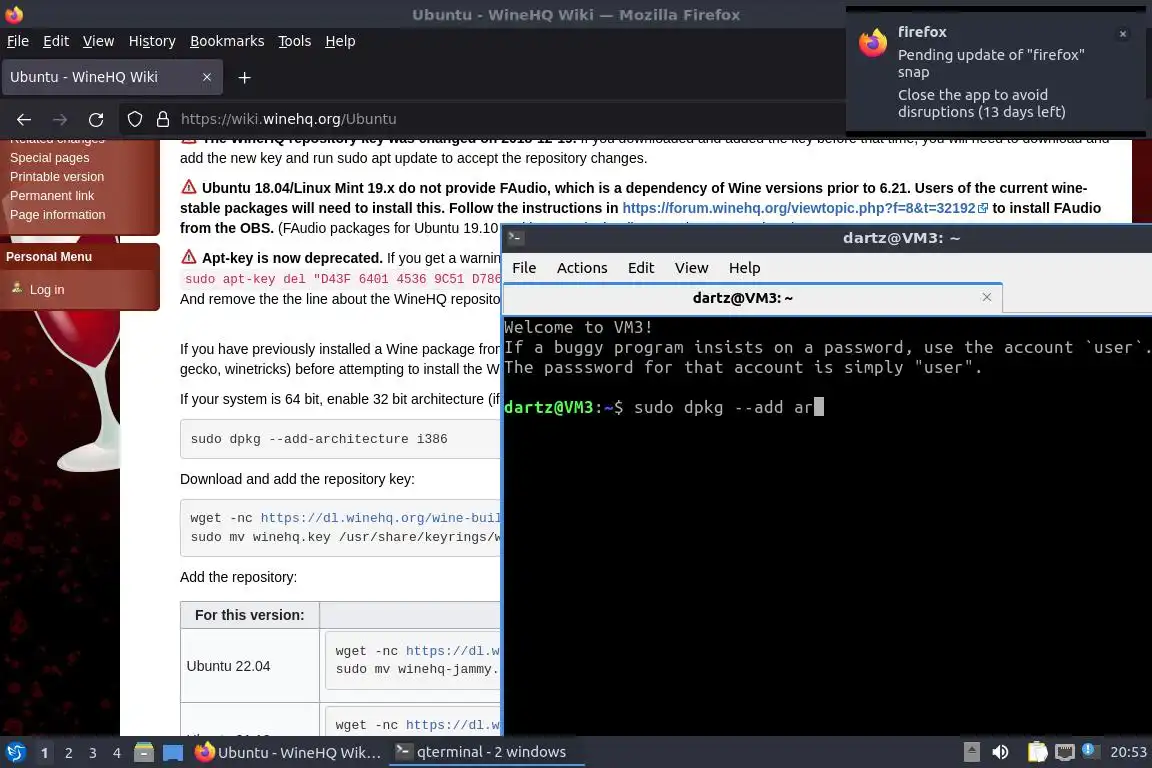Open the Firefox Edit menu
The height and width of the screenshot is (768, 1152).
point(56,41)
